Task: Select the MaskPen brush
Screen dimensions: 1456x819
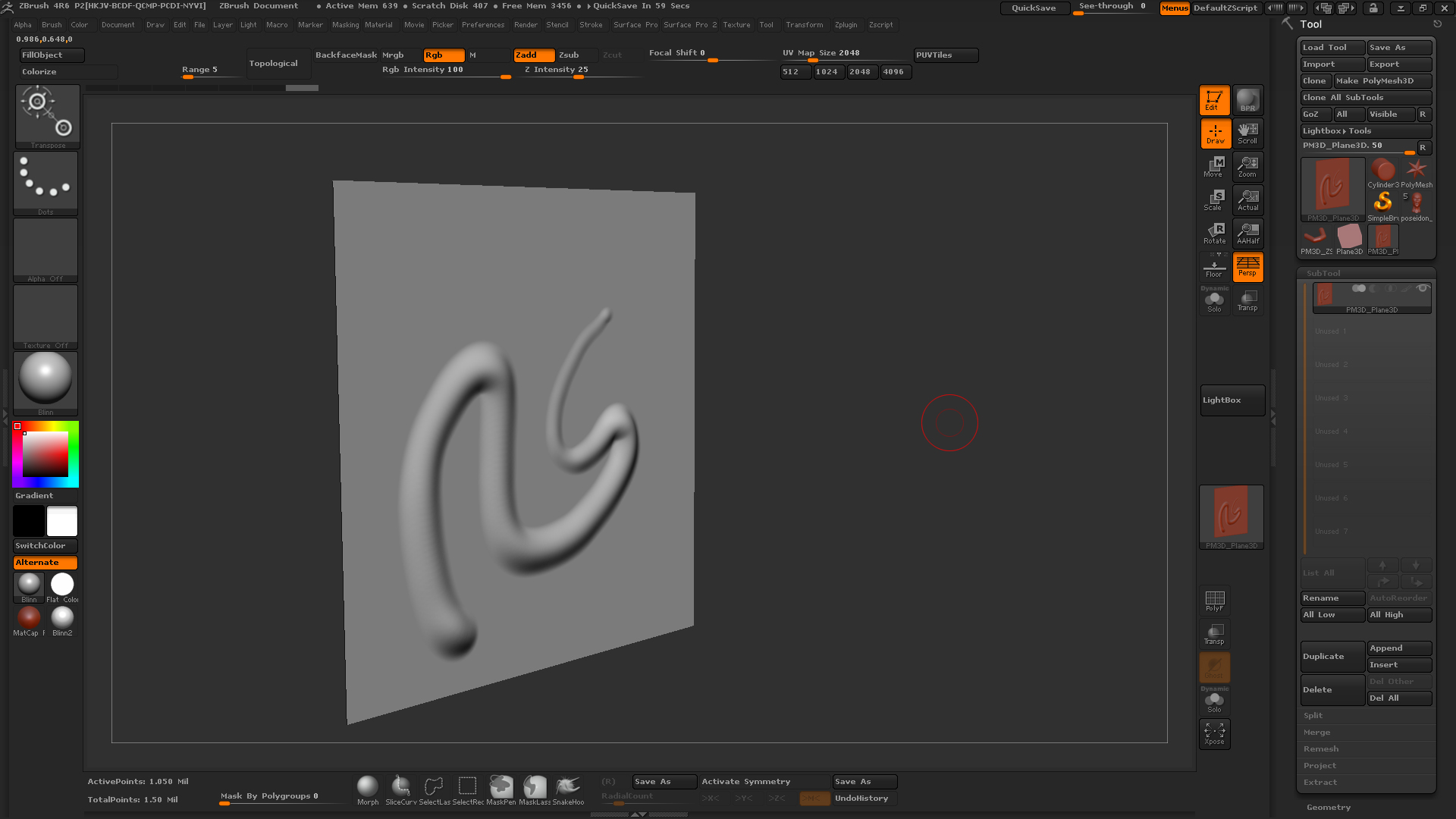Action: (500, 790)
